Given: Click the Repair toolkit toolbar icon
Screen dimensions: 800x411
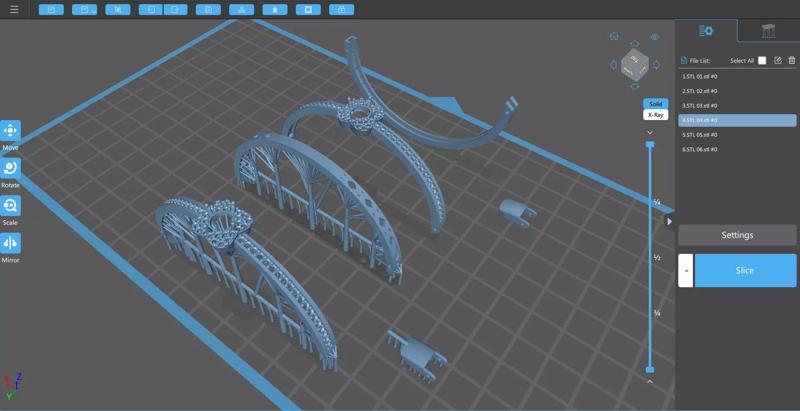Looking at the screenshot, I should coord(342,9).
